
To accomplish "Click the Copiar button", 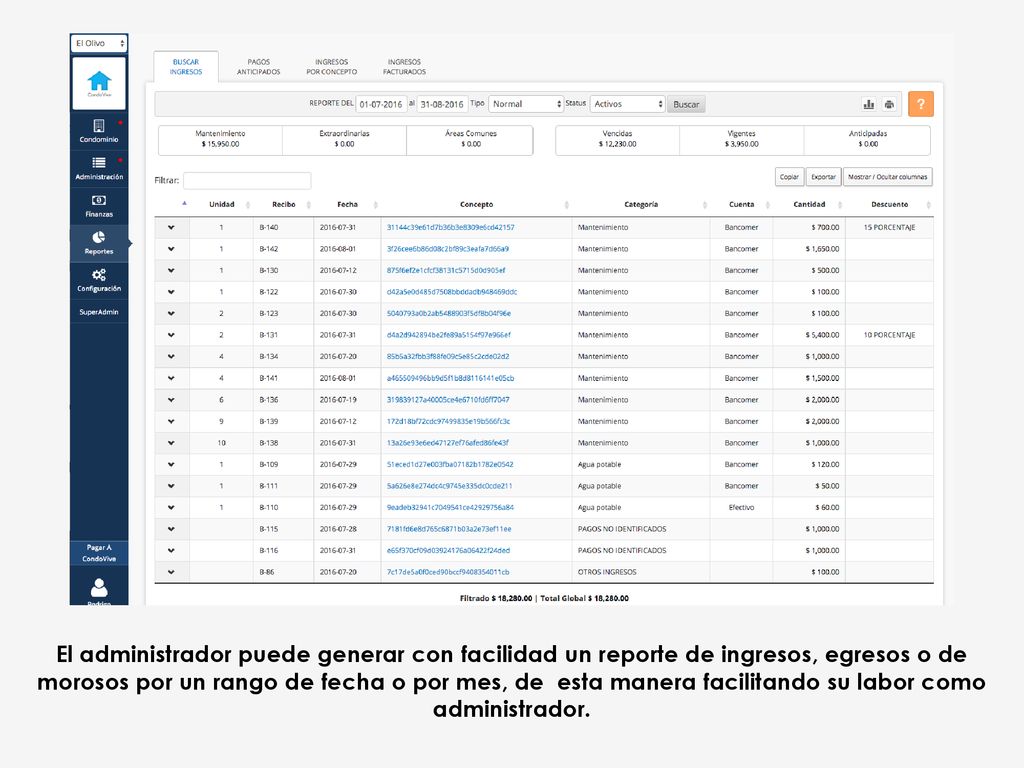I will click(x=789, y=177).
